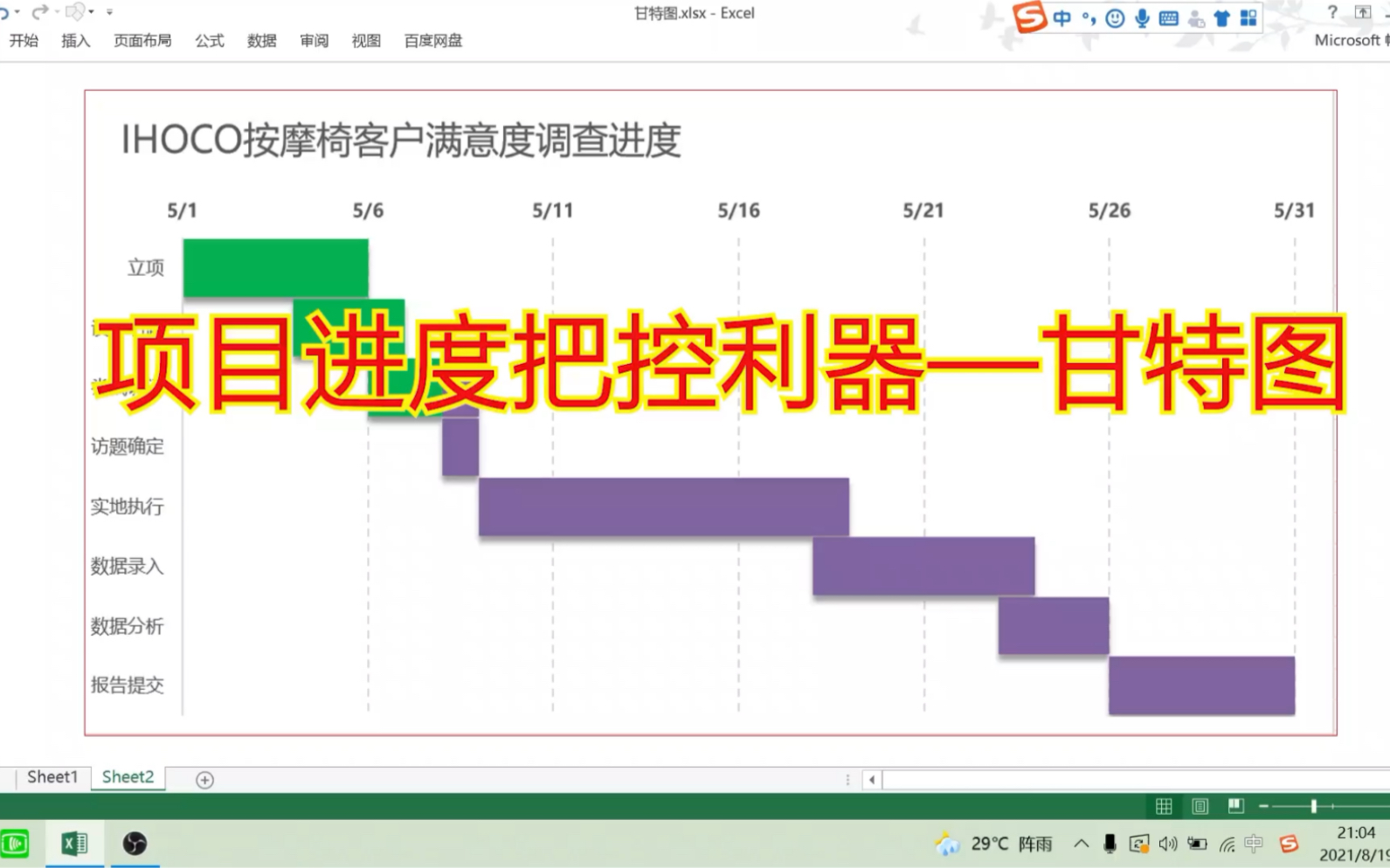This screenshot has height=868, width=1390.
Task: Click the Touch/Mouse mode icon
Action: [x=75, y=12]
